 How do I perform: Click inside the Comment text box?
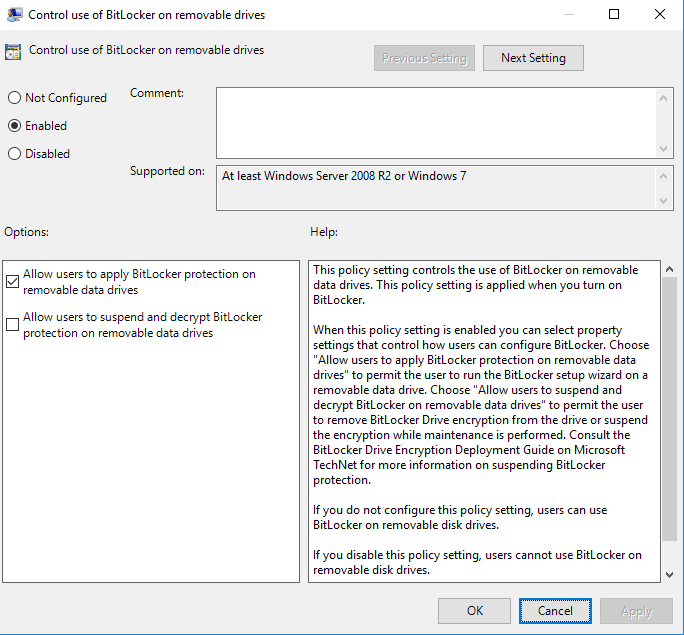coord(436,123)
